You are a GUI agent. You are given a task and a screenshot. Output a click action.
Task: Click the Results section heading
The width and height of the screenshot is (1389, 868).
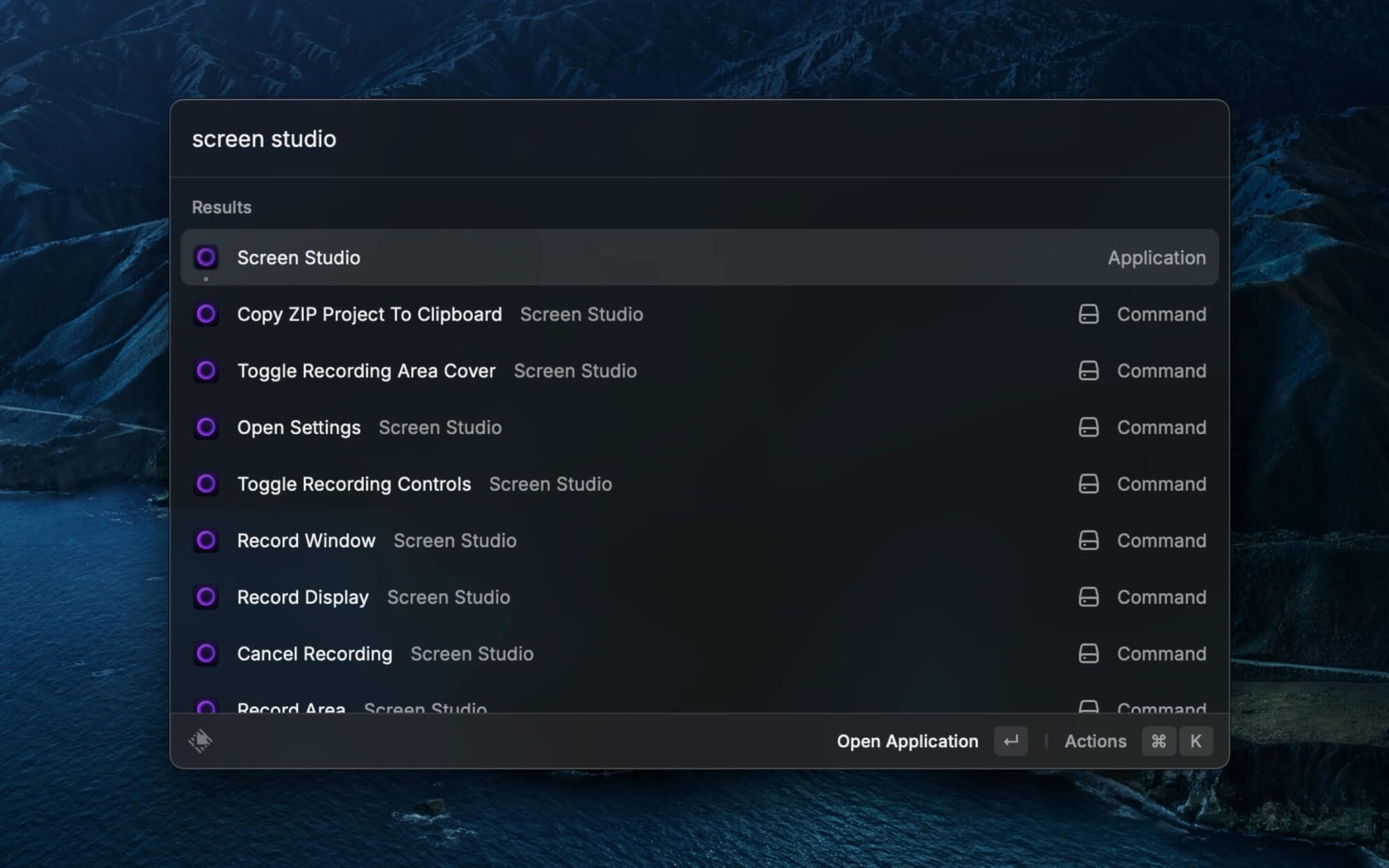click(x=222, y=208)
